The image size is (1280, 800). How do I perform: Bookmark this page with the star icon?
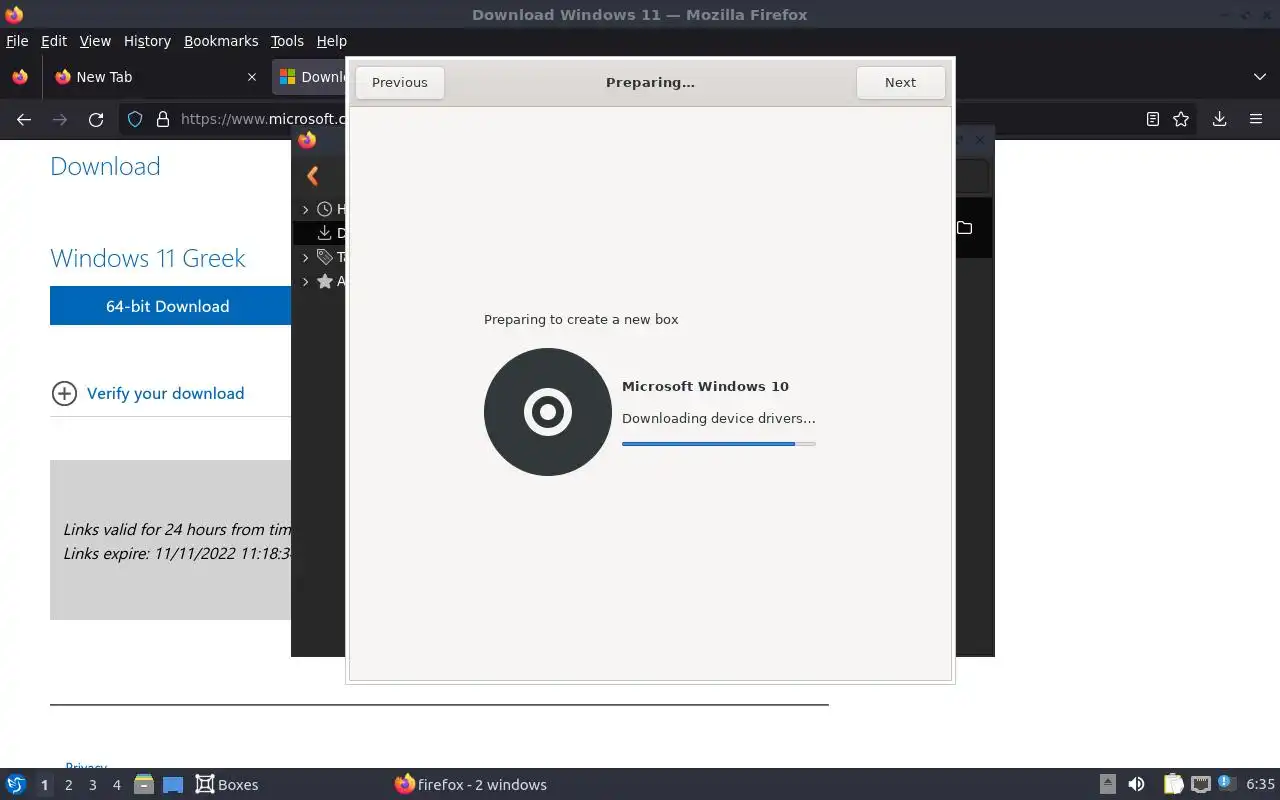point(1181,119)
